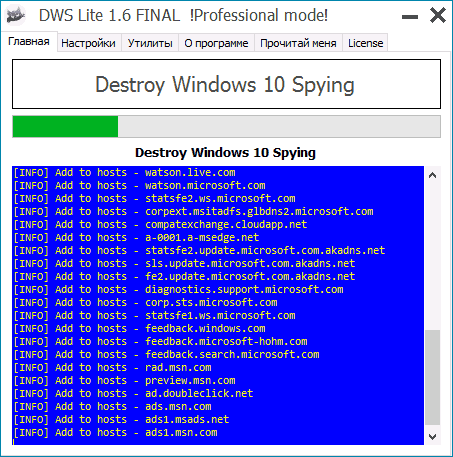Select the log line compatexchange.cloudapp.net

160,225
